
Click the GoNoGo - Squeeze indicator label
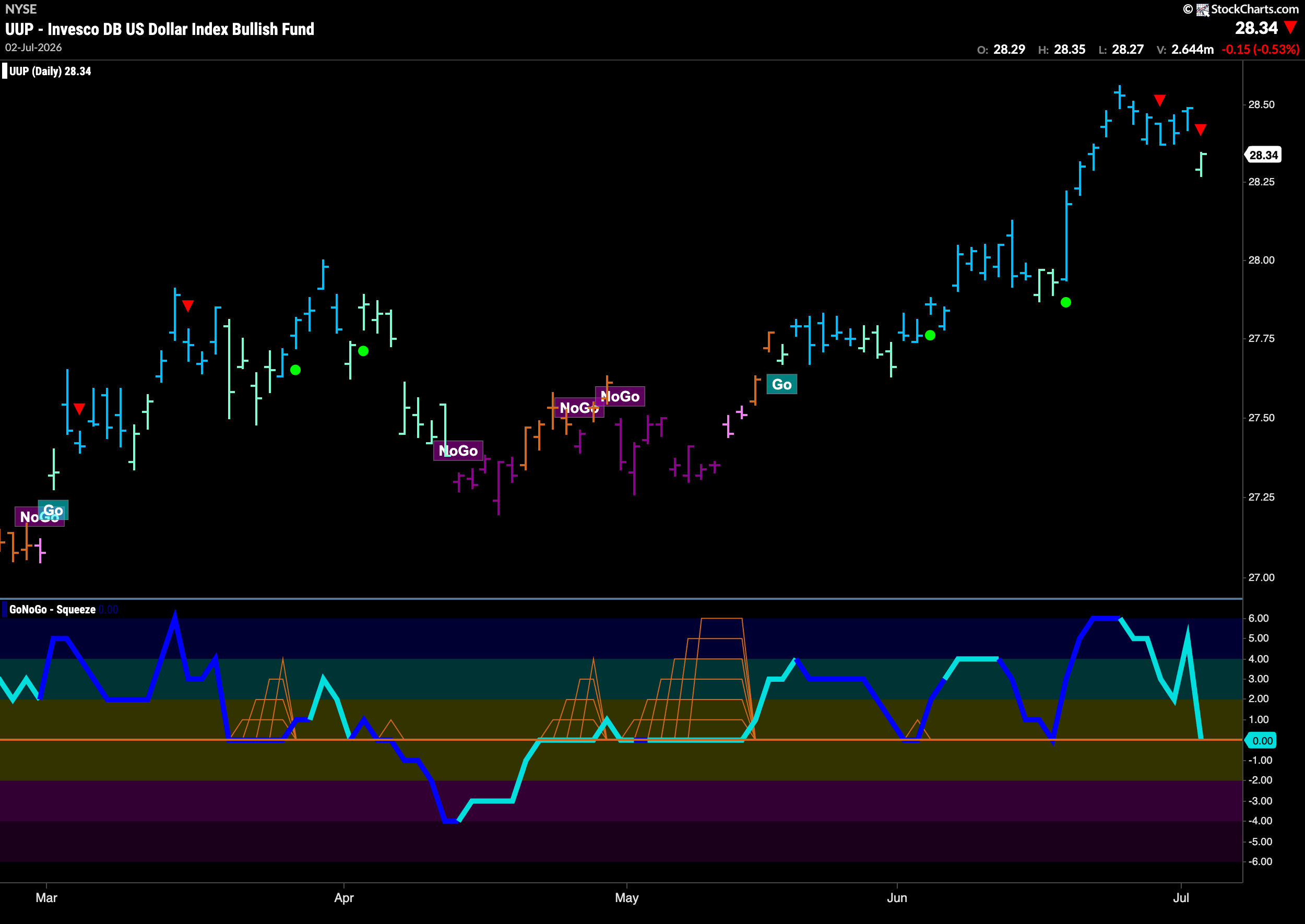[52, 609]
